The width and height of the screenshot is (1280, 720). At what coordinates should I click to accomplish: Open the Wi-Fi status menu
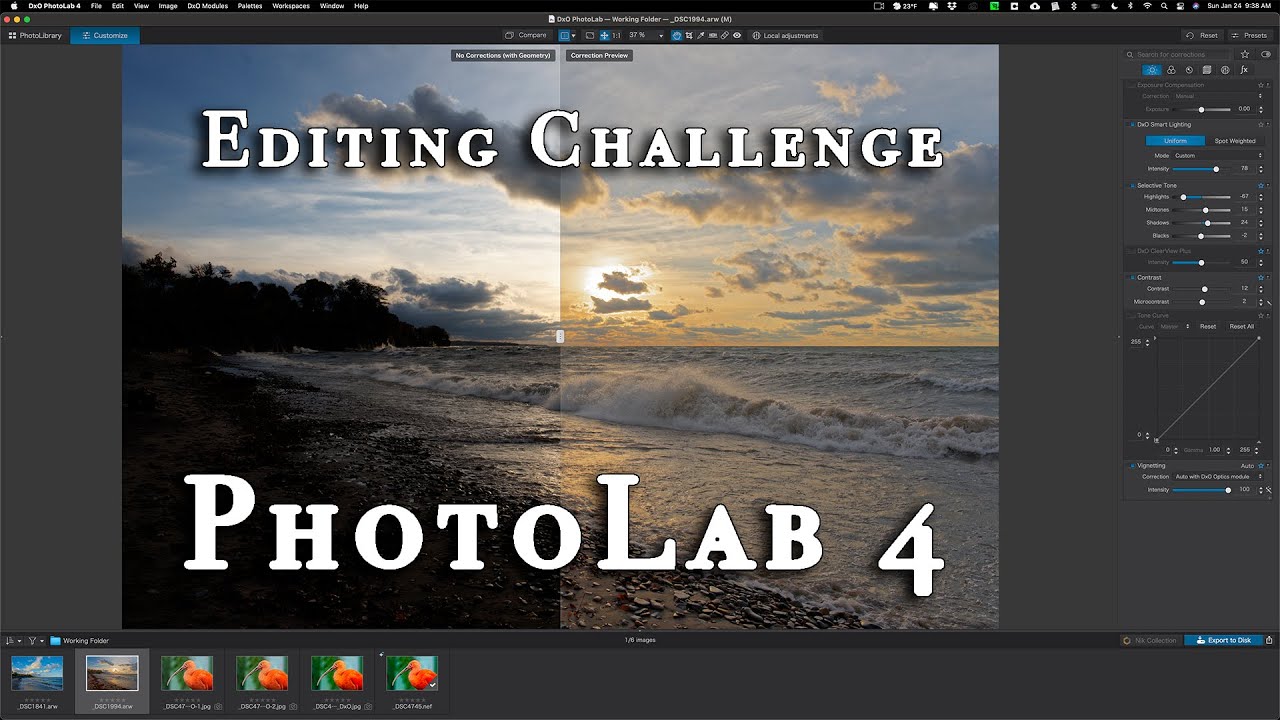(1146, 6)
